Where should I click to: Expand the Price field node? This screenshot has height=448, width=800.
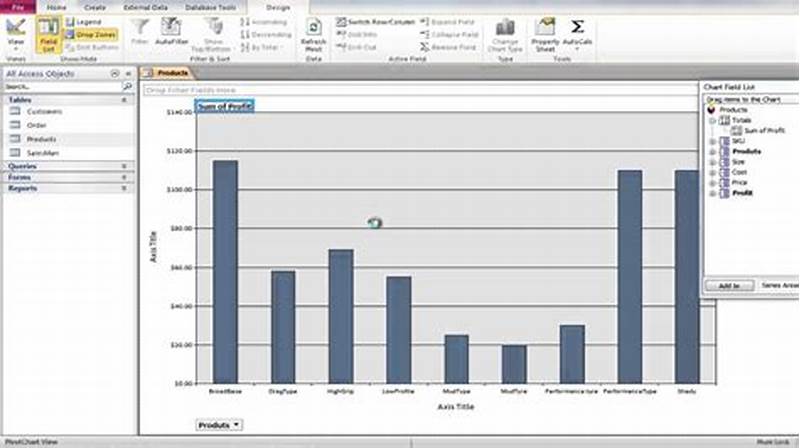click(x=713, y=183)
